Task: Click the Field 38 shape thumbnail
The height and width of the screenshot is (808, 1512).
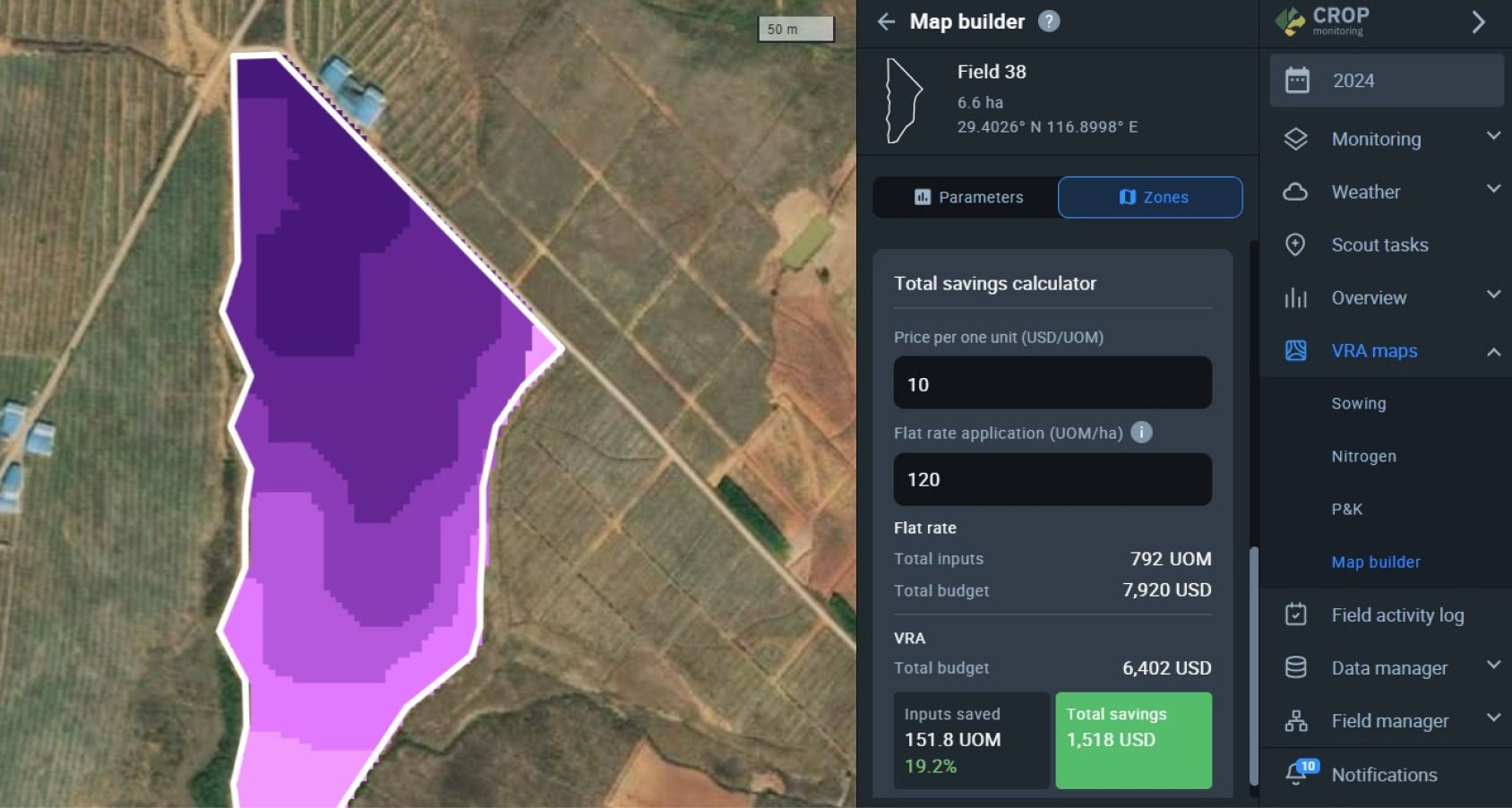Action: (904, 100)
